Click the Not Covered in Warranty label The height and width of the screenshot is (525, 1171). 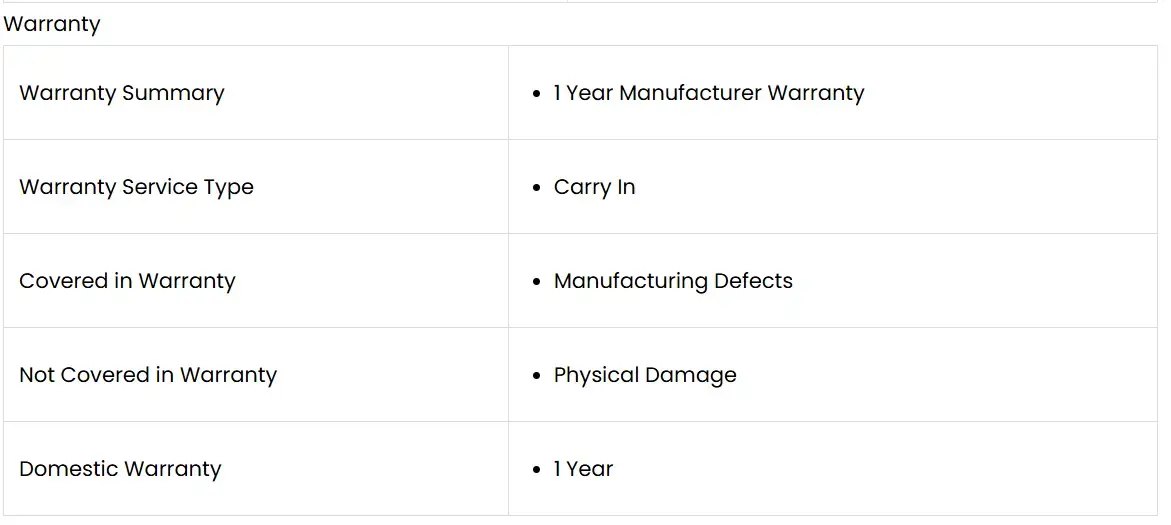(148, 375)
